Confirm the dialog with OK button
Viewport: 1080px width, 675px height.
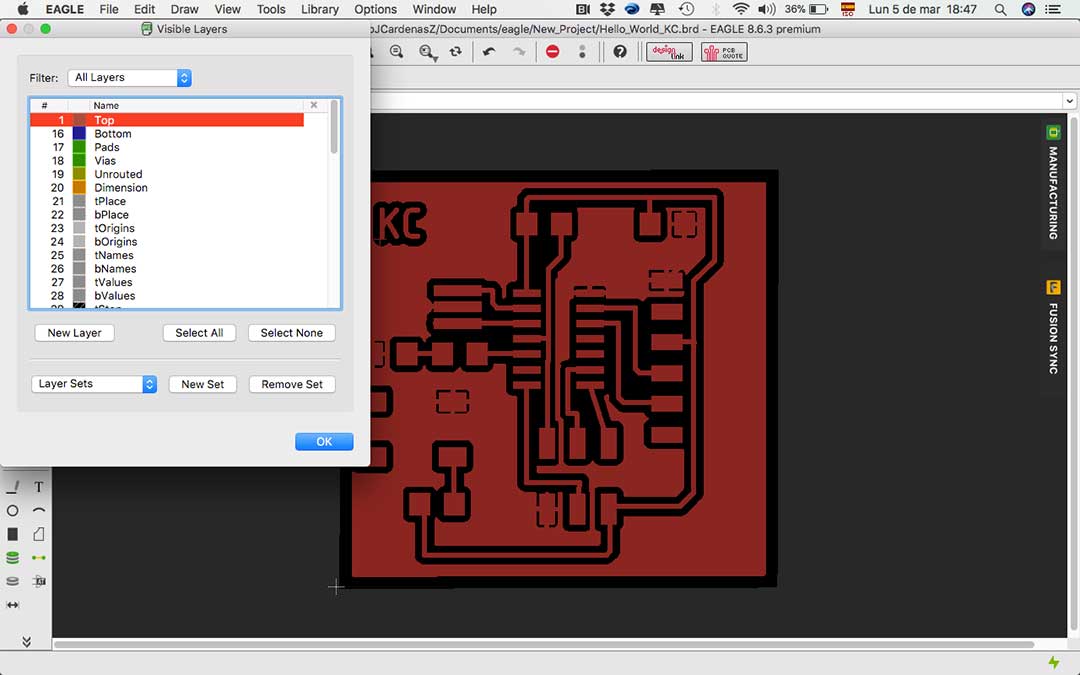(324, 441)
